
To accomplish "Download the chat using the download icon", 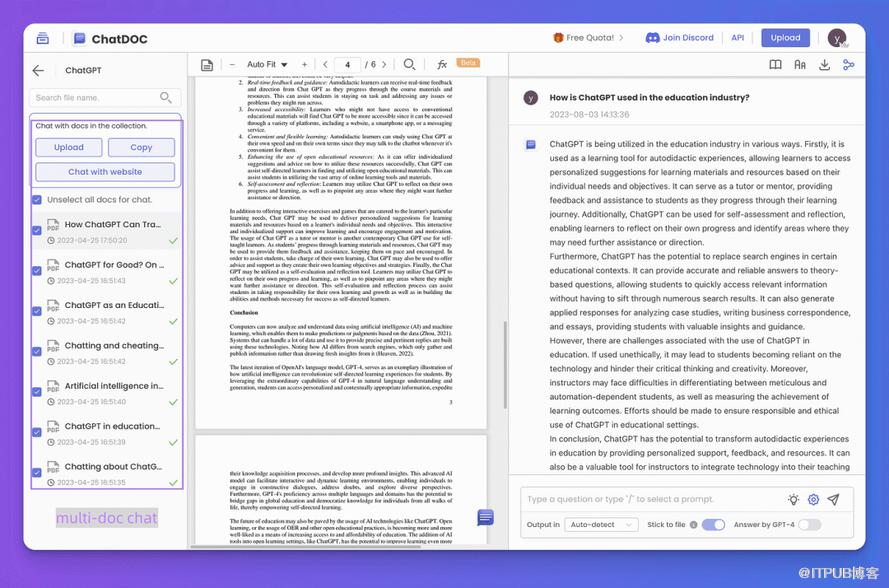I will pyautogui.click(x=824, y=65).
